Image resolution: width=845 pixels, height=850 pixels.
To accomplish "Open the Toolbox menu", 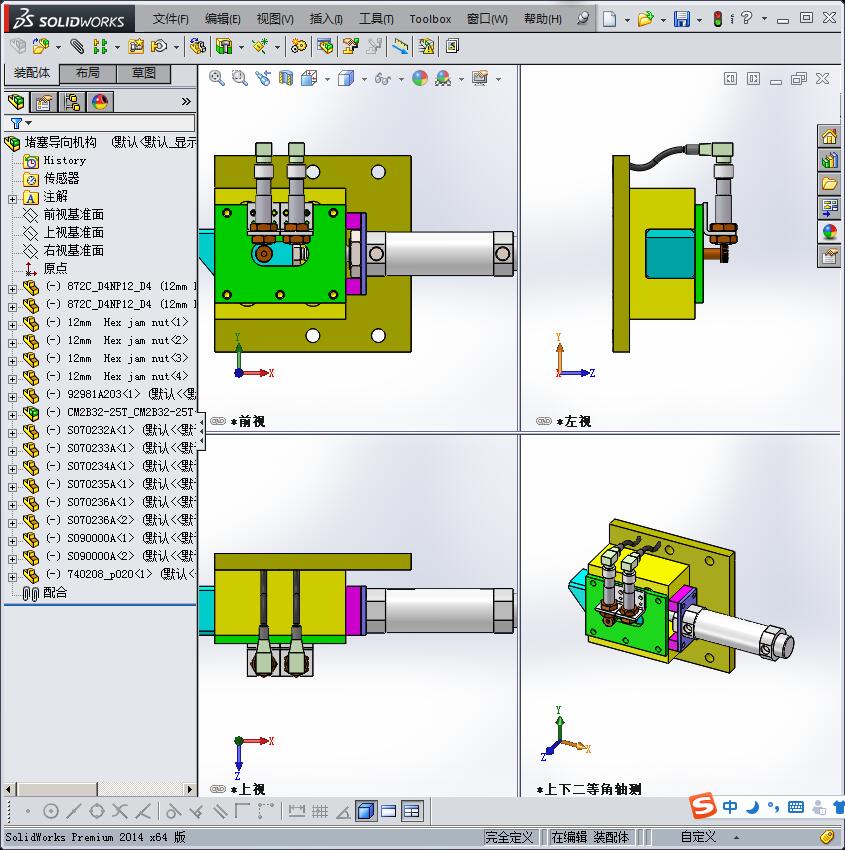I will [430, 19].
